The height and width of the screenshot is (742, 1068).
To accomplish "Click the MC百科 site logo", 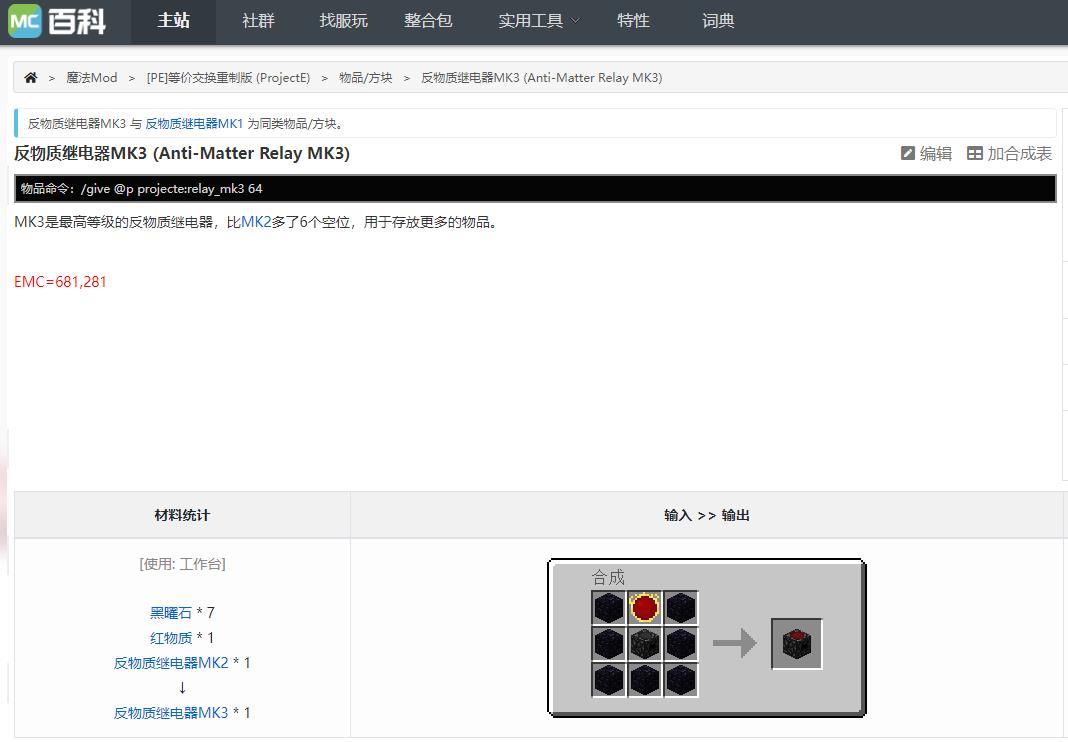I will pyautogui.click(x=57, y=21).
